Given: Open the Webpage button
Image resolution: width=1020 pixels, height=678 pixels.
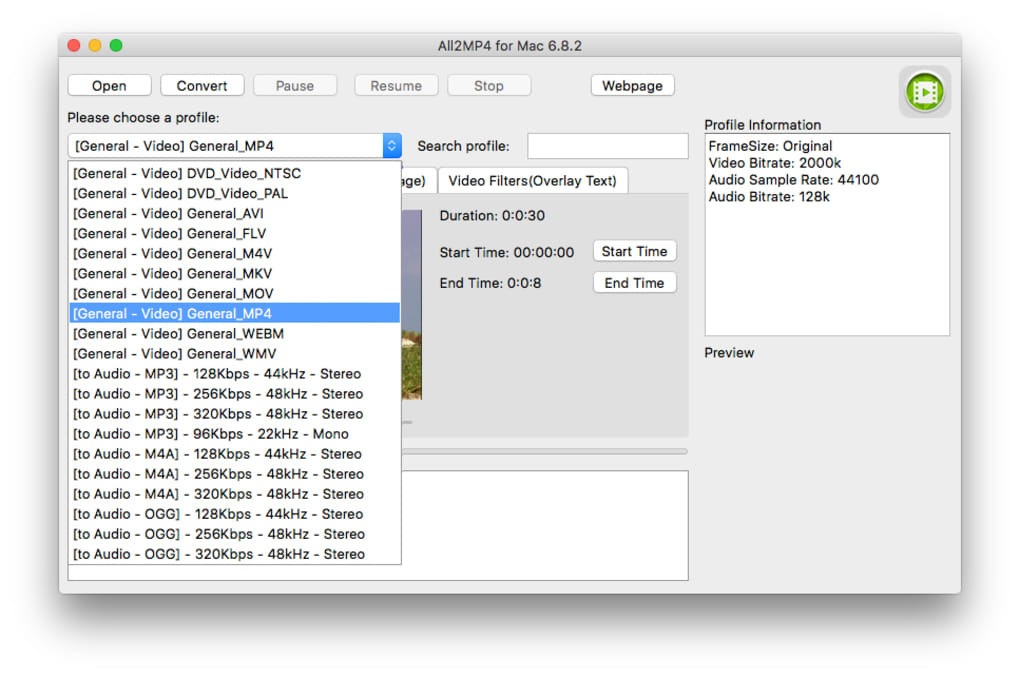Looking at the screenshot, I should click(632, 86).
